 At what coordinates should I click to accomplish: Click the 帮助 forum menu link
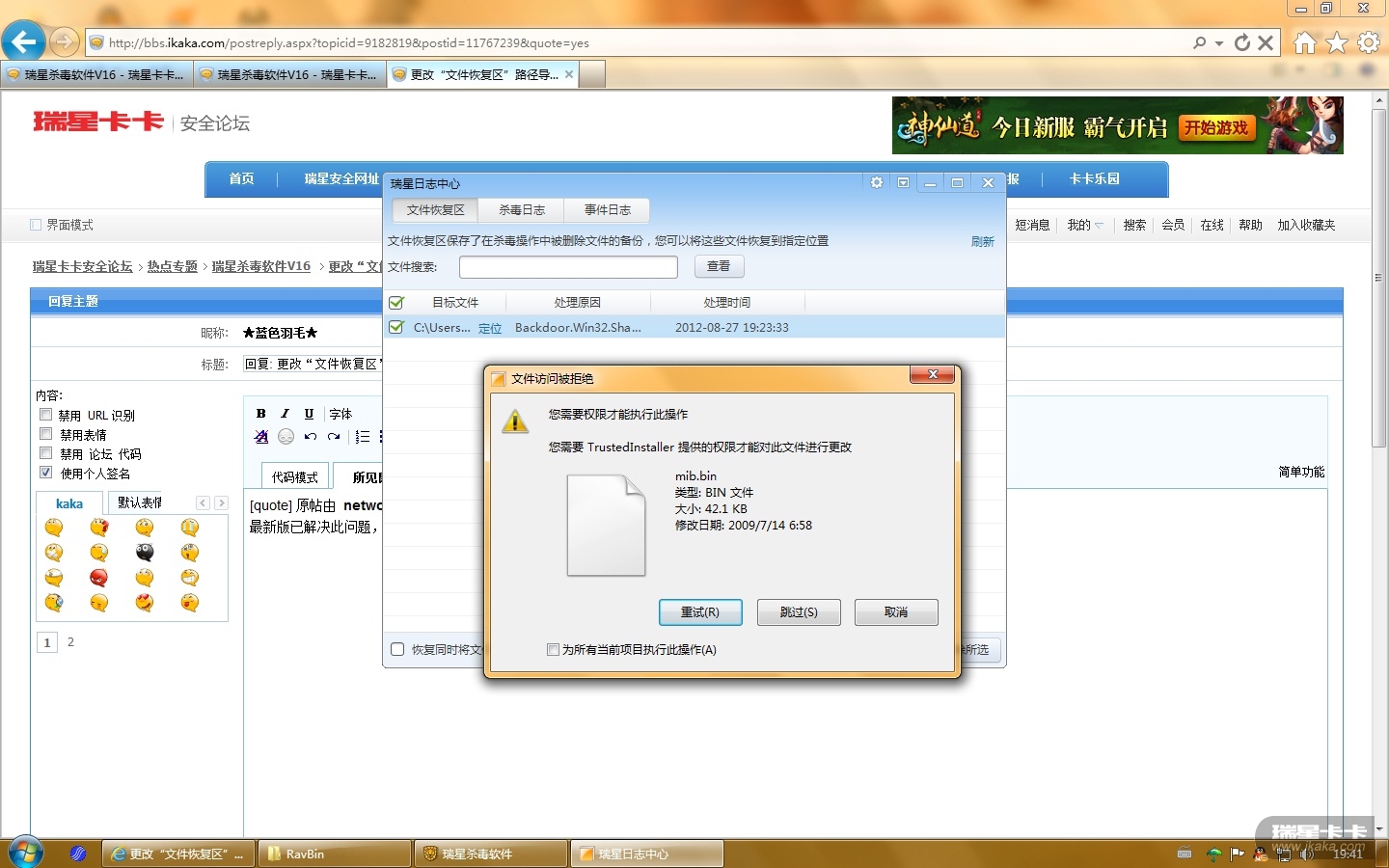click(1250, 225)
